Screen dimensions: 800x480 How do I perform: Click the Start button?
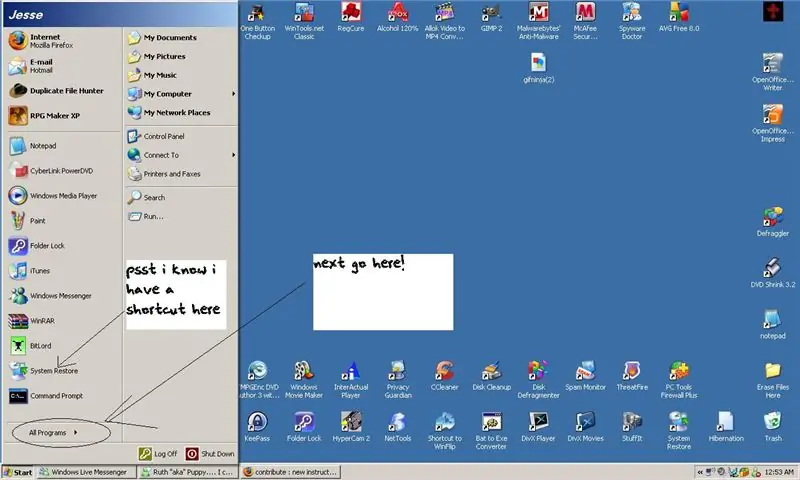[x=18, y=472]
